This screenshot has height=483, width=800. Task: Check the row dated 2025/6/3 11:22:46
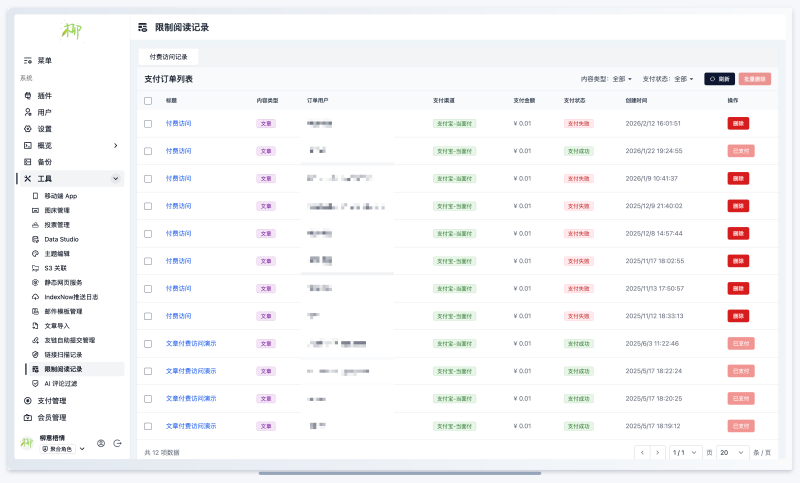(x=148, y=344)
